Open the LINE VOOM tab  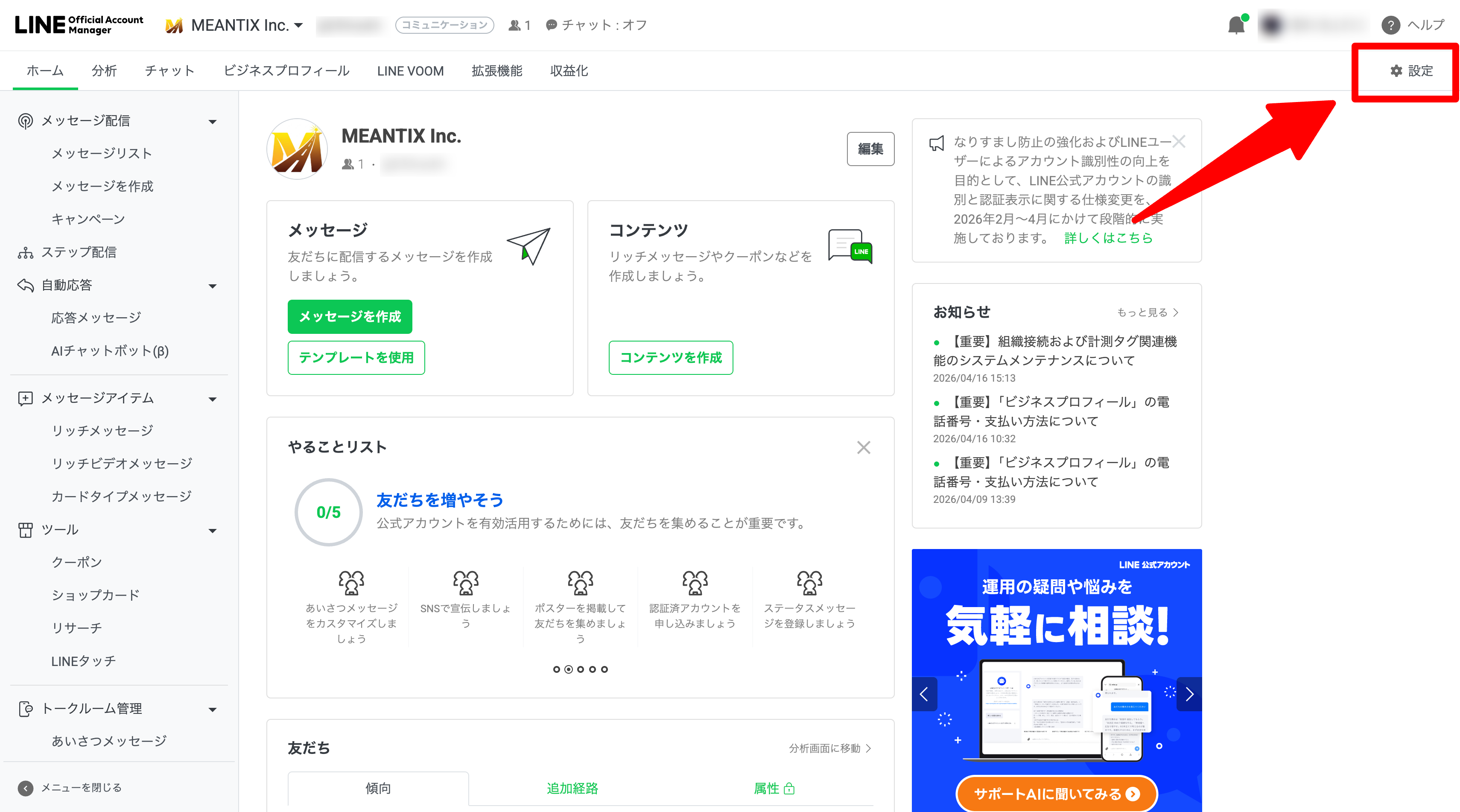pyautogui.click(x=410, y=71)
